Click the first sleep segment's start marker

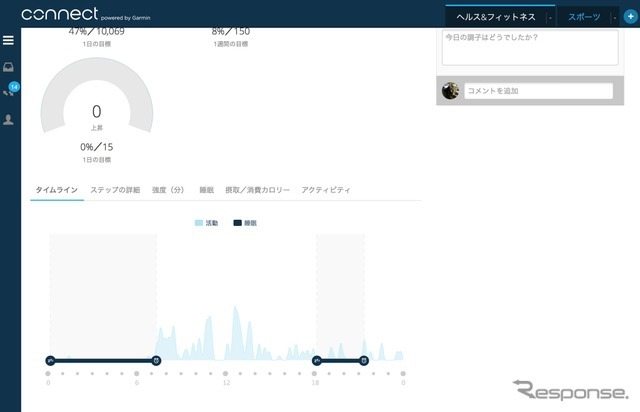pyautogui.click(x=51, y=360)
